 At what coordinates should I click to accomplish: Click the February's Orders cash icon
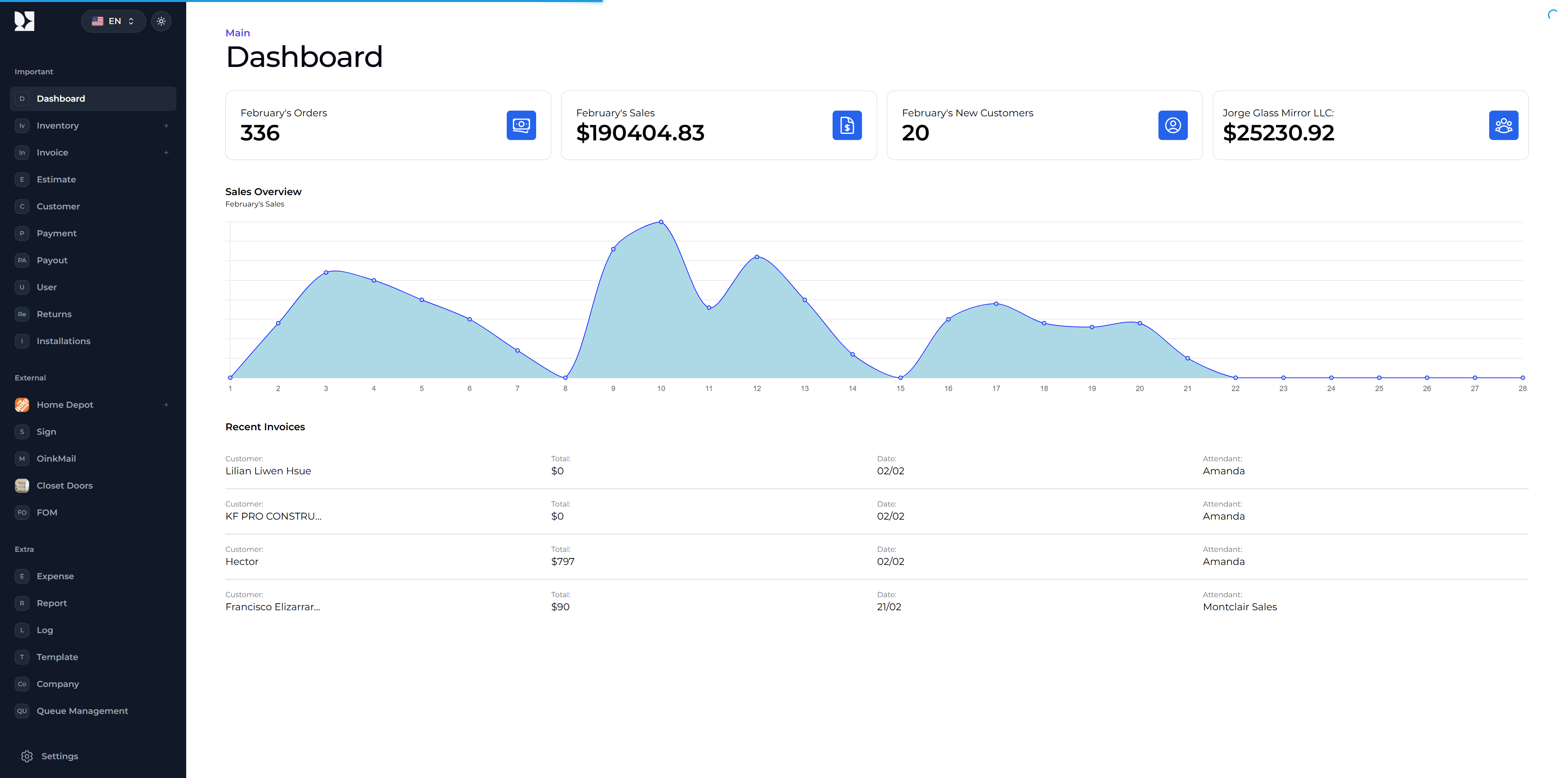click(521, 125)
